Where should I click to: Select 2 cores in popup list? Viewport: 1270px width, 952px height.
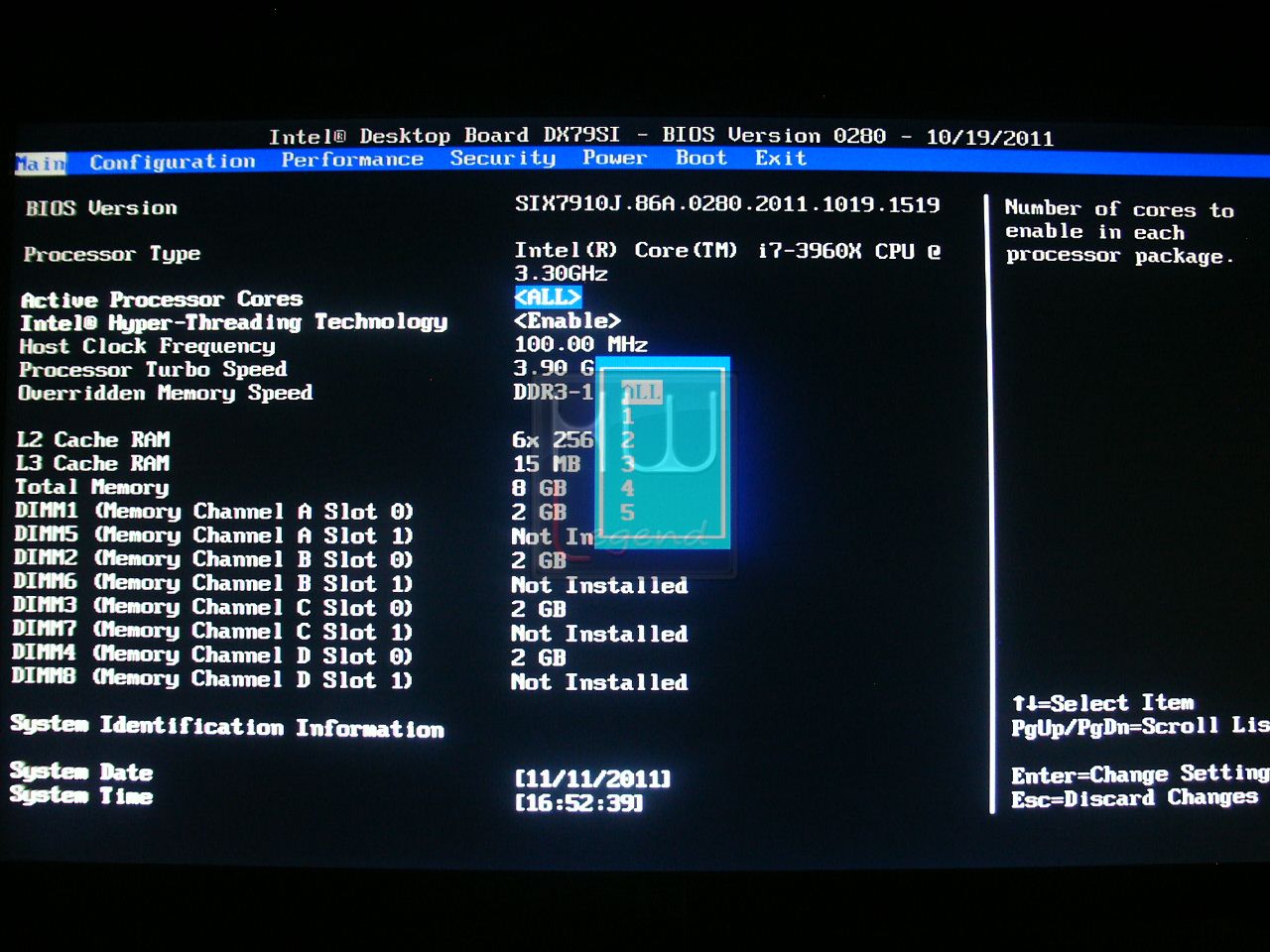click(627, 439)
